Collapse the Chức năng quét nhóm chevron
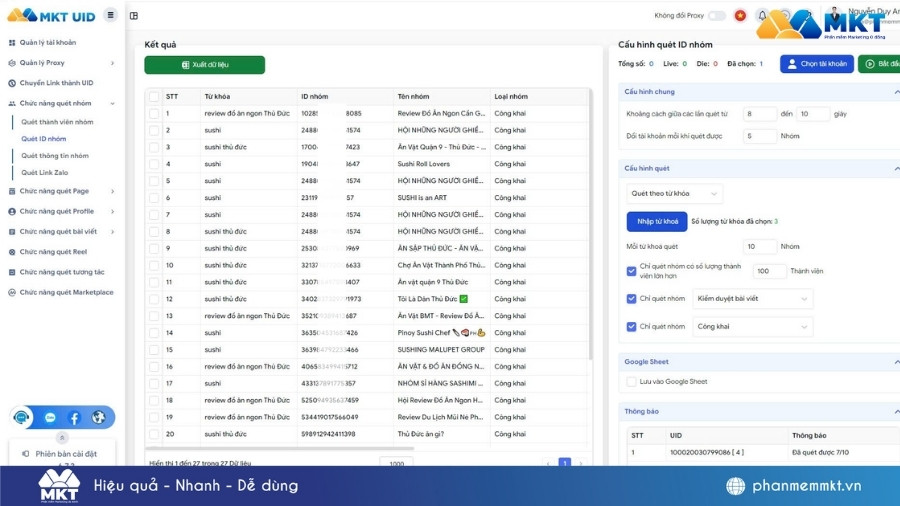Viewport: 900px width, 506px height. tap(112, 104)
